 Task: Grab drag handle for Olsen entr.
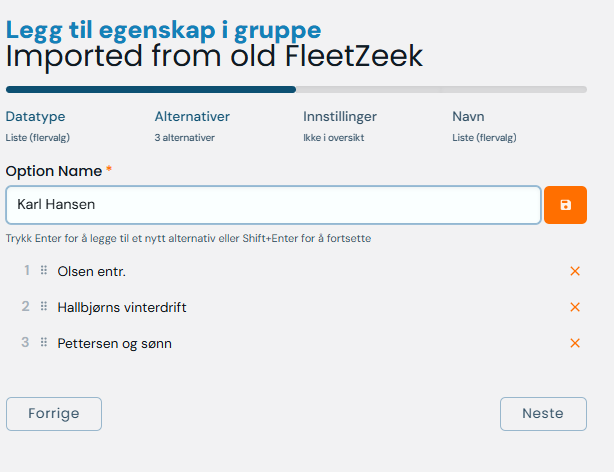pos(44,271)
